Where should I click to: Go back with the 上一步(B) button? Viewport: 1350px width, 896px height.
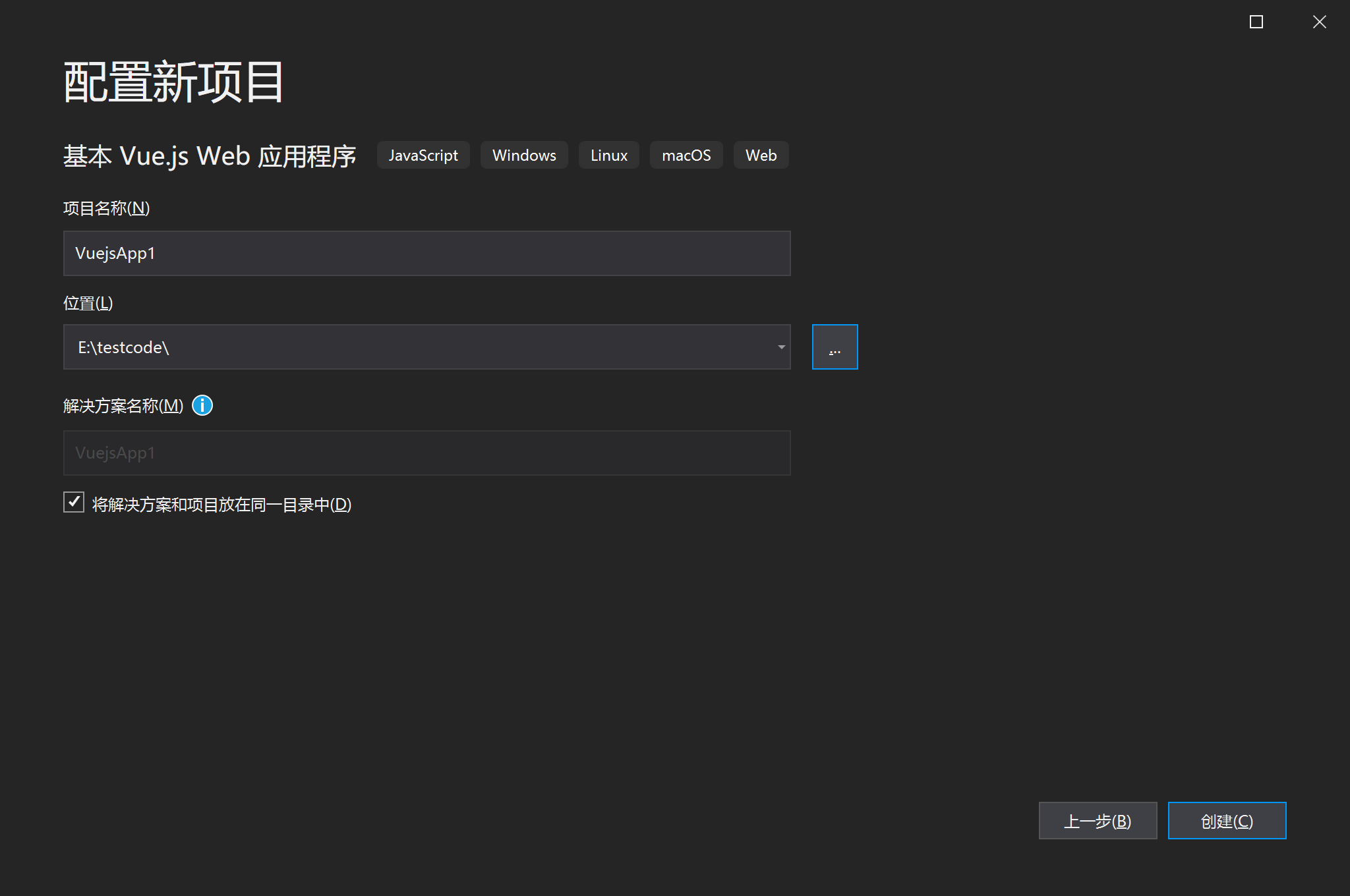click(x=1098, y=821)
